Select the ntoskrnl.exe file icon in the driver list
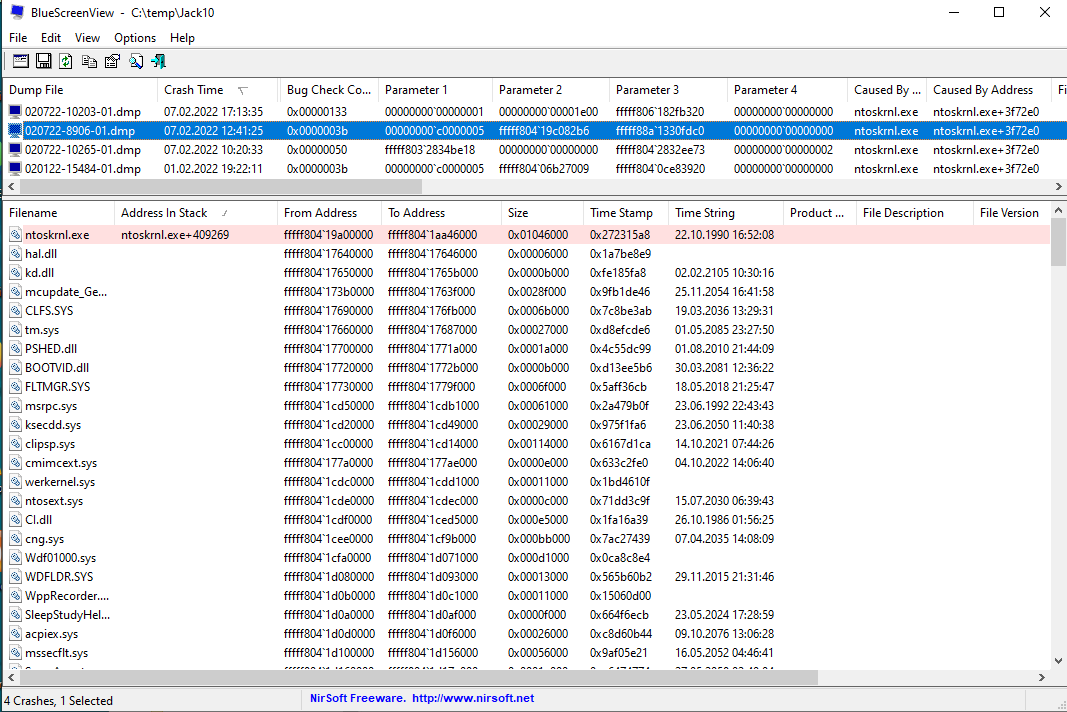Viewport: 1067px width, 712px height. point(16,235)
